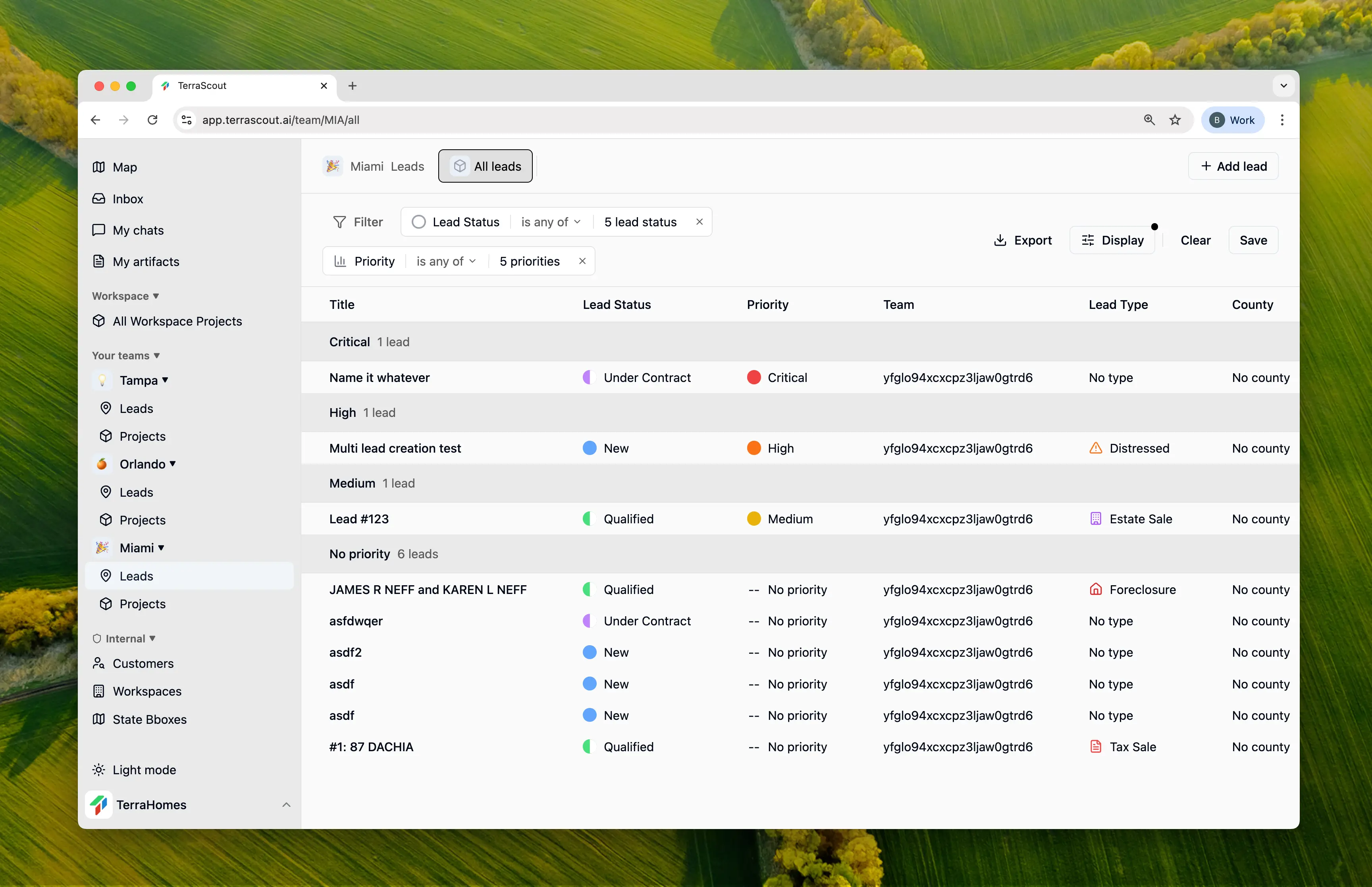Click the My artifacts document icon

[x=99, y=262]
